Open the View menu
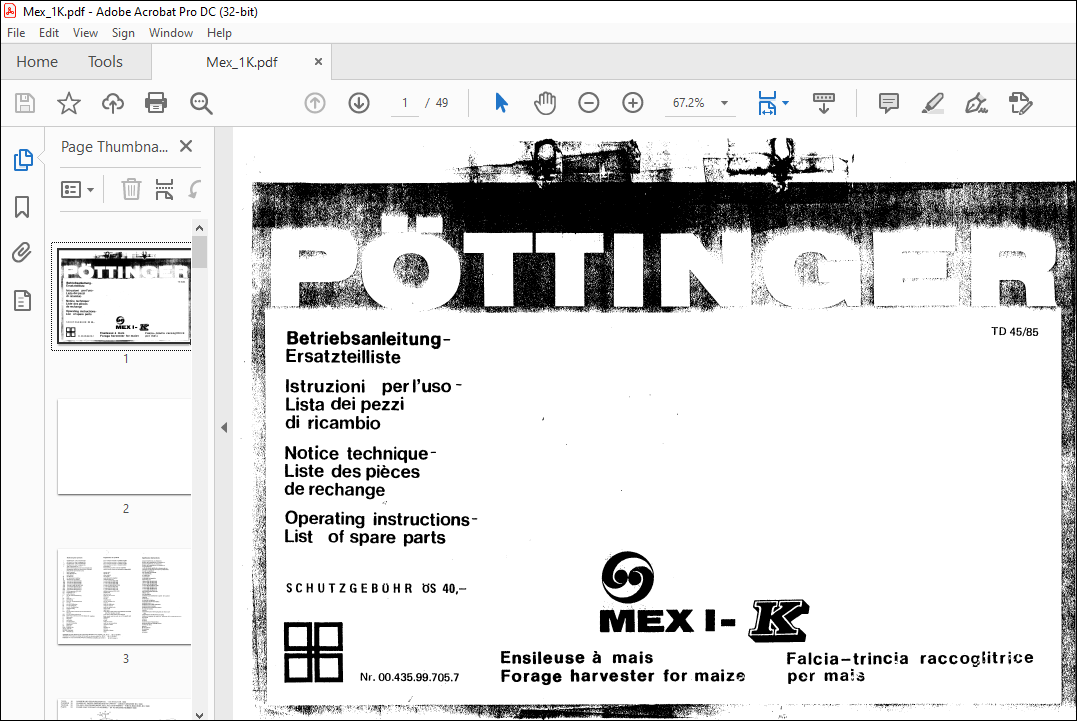The image size is (1077, 721). click(85, 33)
